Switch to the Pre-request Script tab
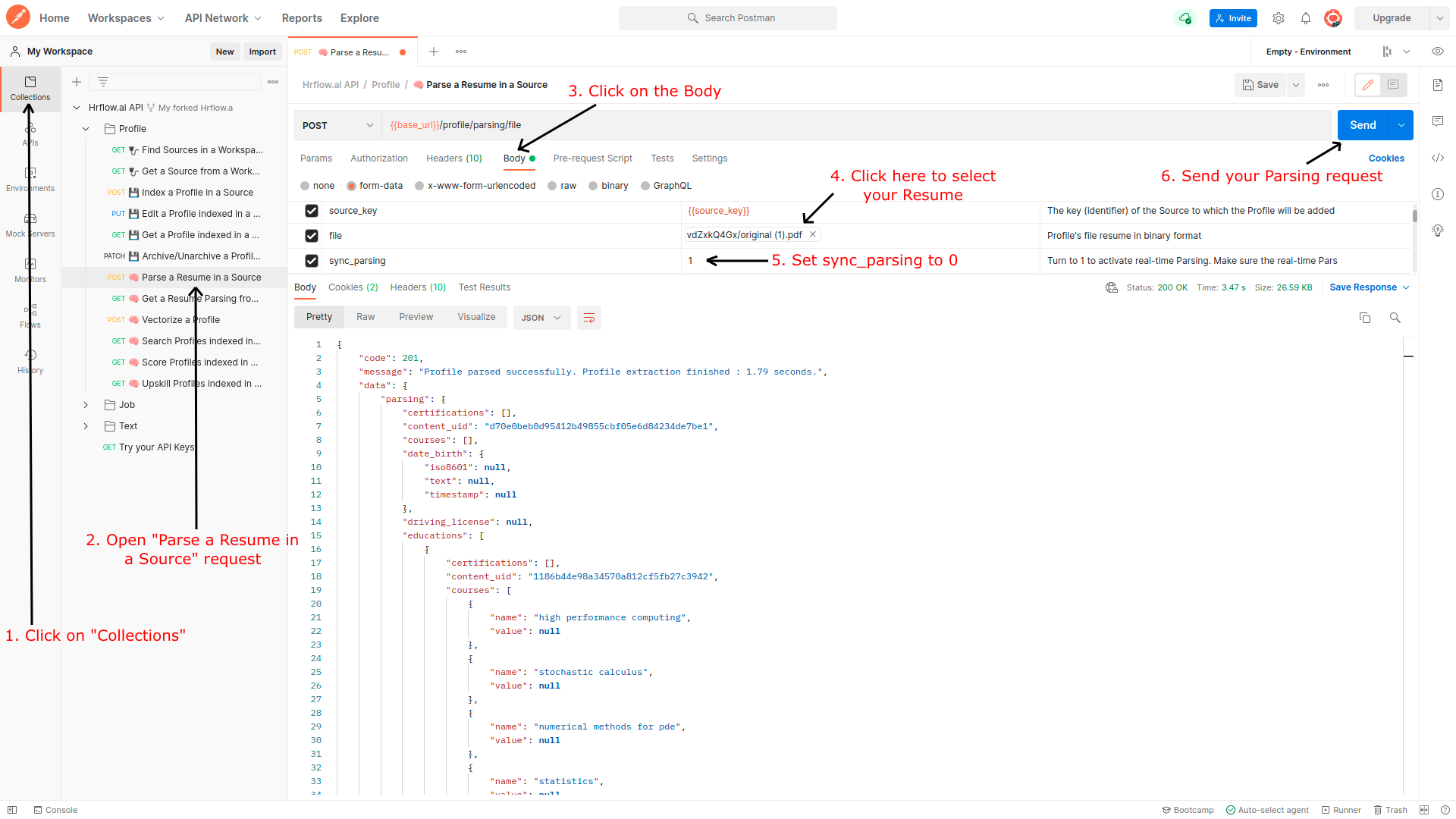 tap(592, 158)
